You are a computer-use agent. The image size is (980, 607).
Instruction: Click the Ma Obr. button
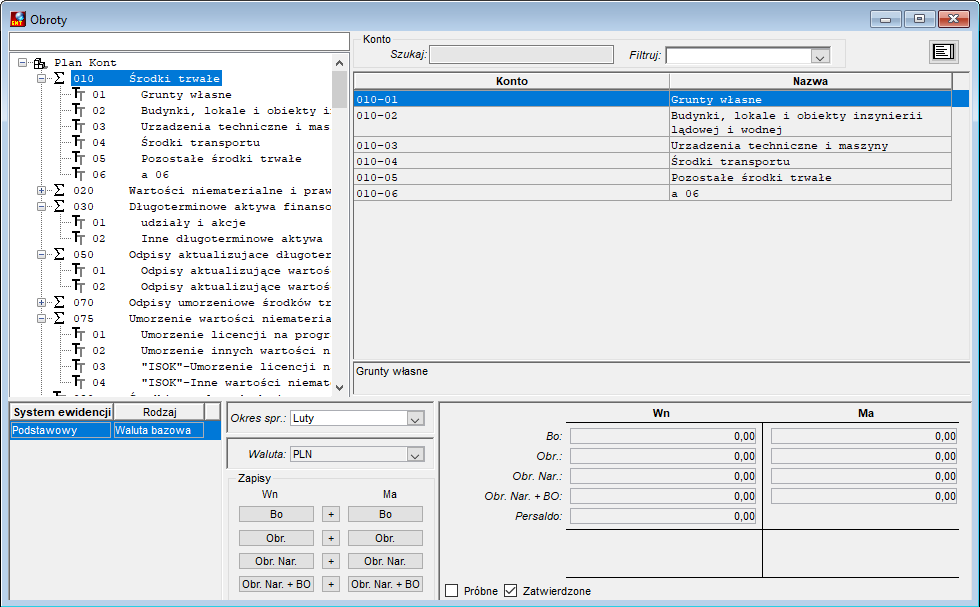385,538
